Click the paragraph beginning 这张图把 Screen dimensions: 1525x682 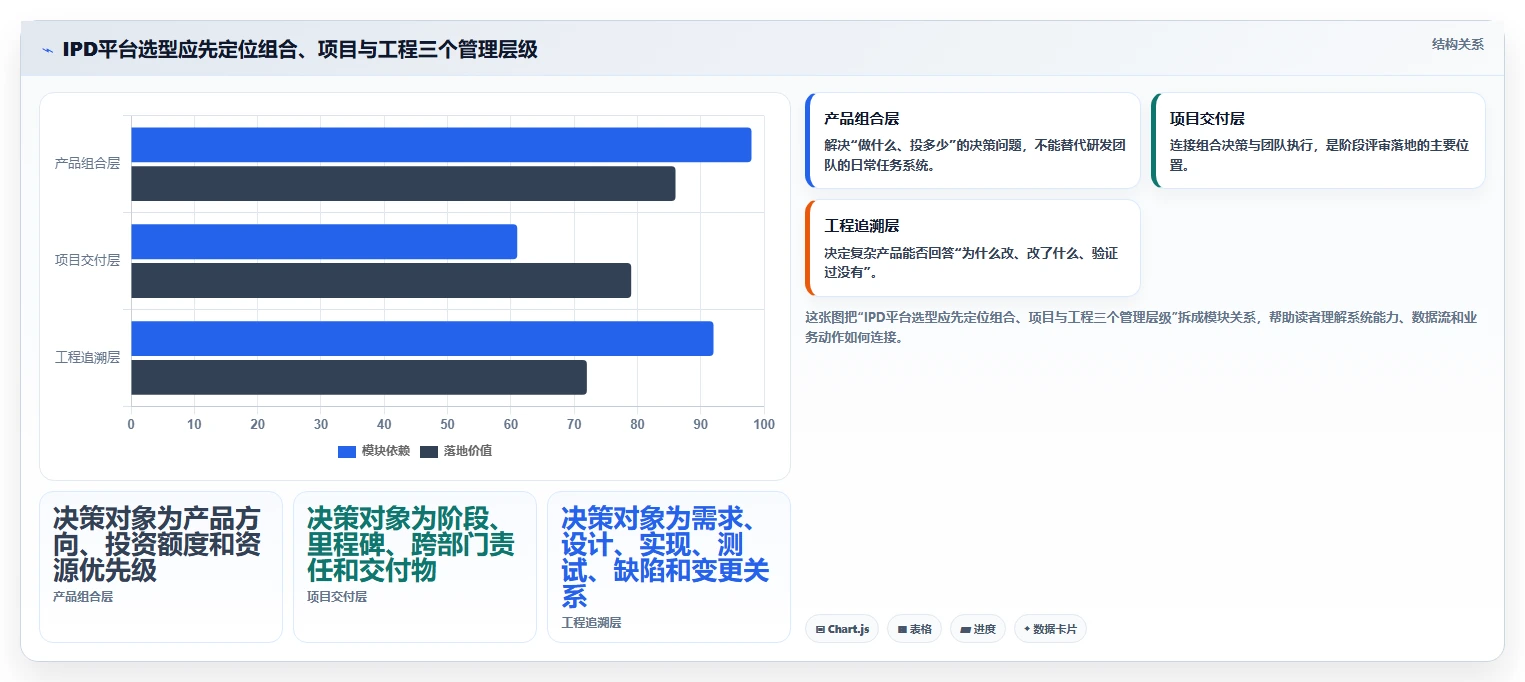tap(1141, 327)
